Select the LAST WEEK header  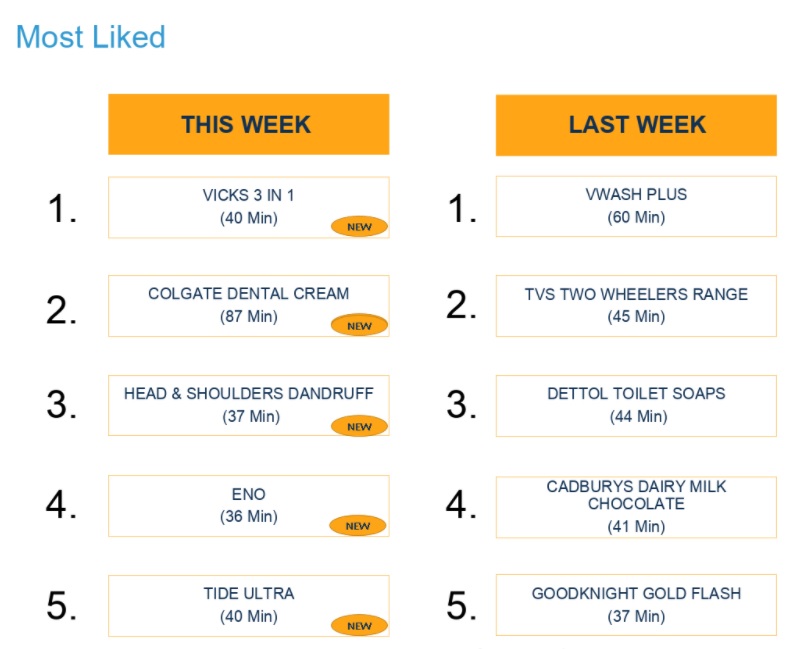[636, 125]
